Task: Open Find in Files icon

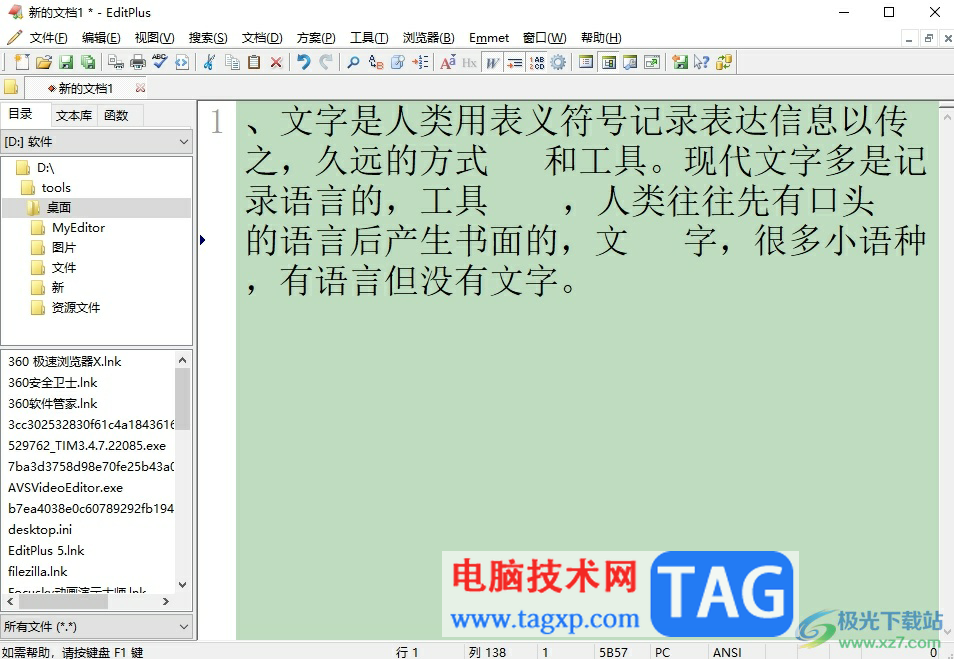Action: [x=398, y=62]
